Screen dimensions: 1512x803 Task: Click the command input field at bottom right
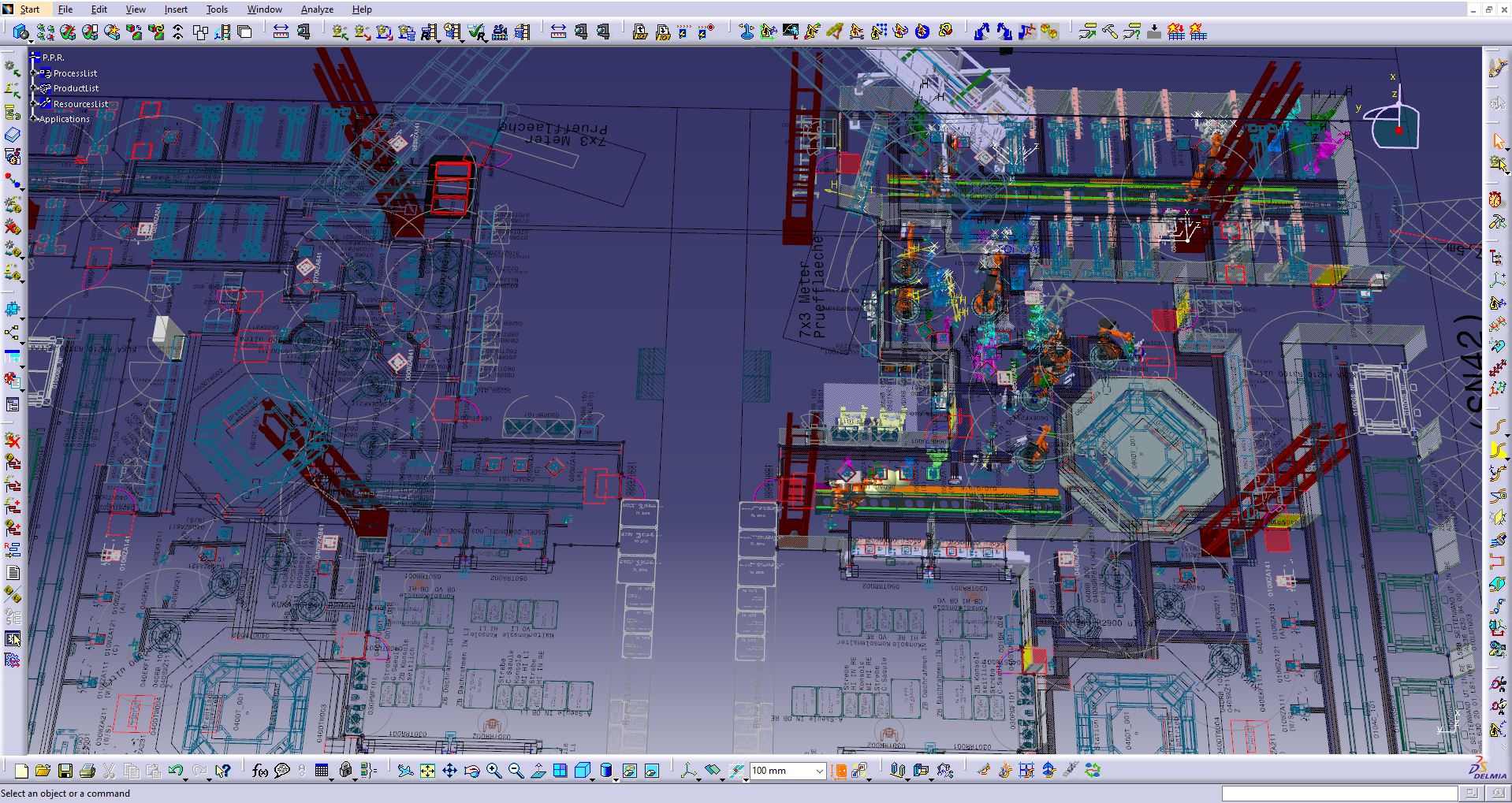click(1339, 794)
